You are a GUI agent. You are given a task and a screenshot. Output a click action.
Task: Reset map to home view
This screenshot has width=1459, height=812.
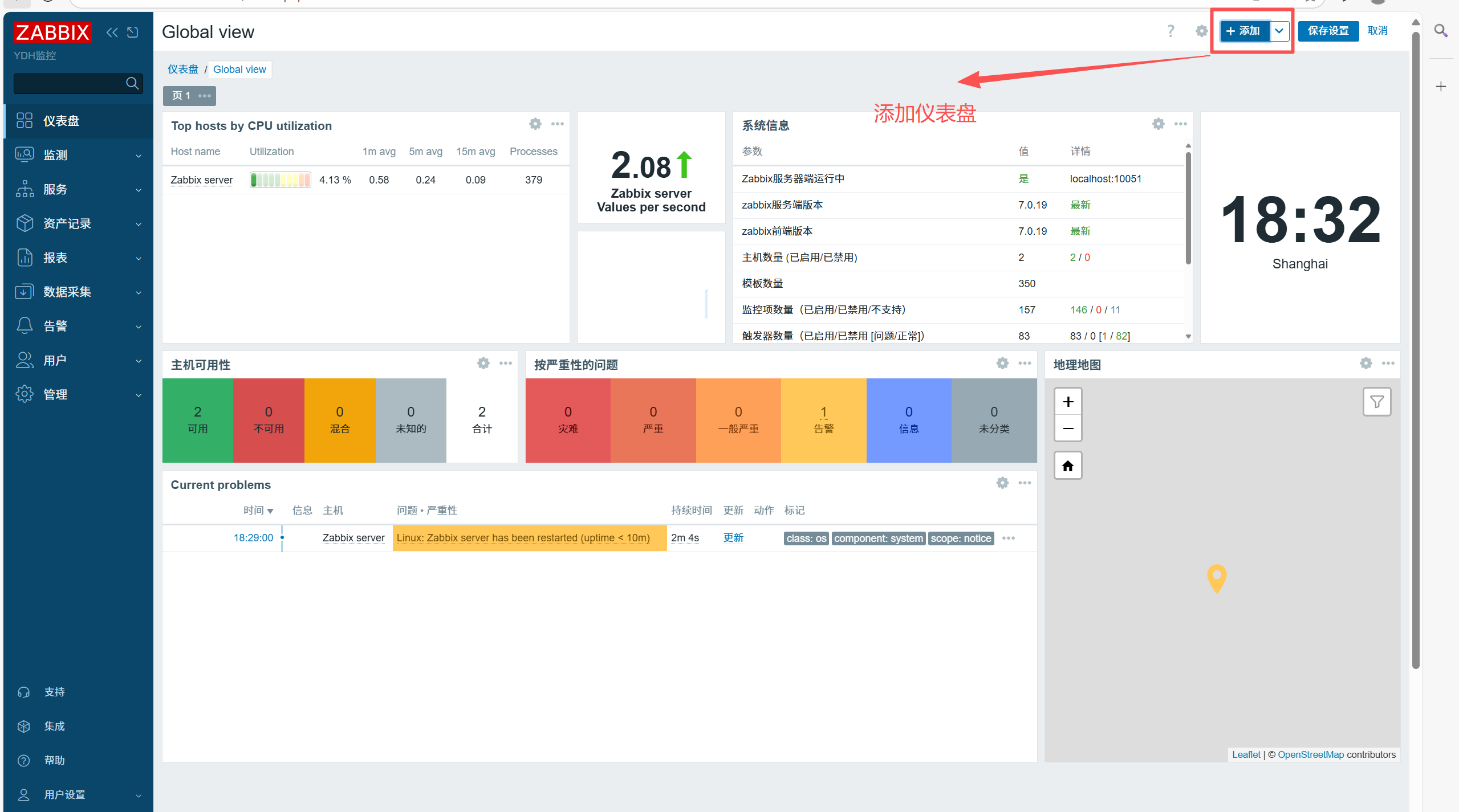pos(1068,466)
